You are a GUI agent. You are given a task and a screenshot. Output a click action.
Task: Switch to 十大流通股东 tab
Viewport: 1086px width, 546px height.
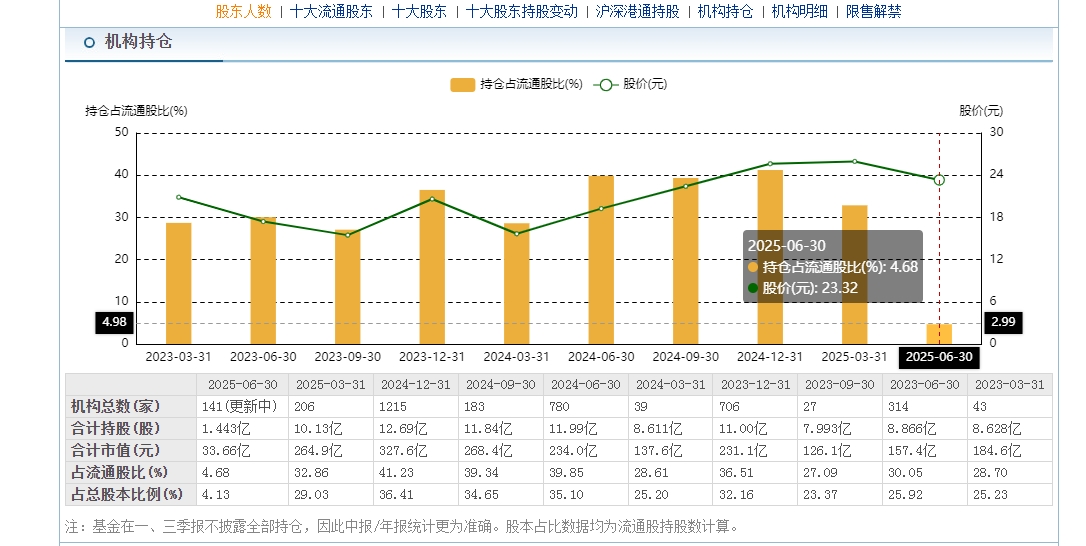331,11
